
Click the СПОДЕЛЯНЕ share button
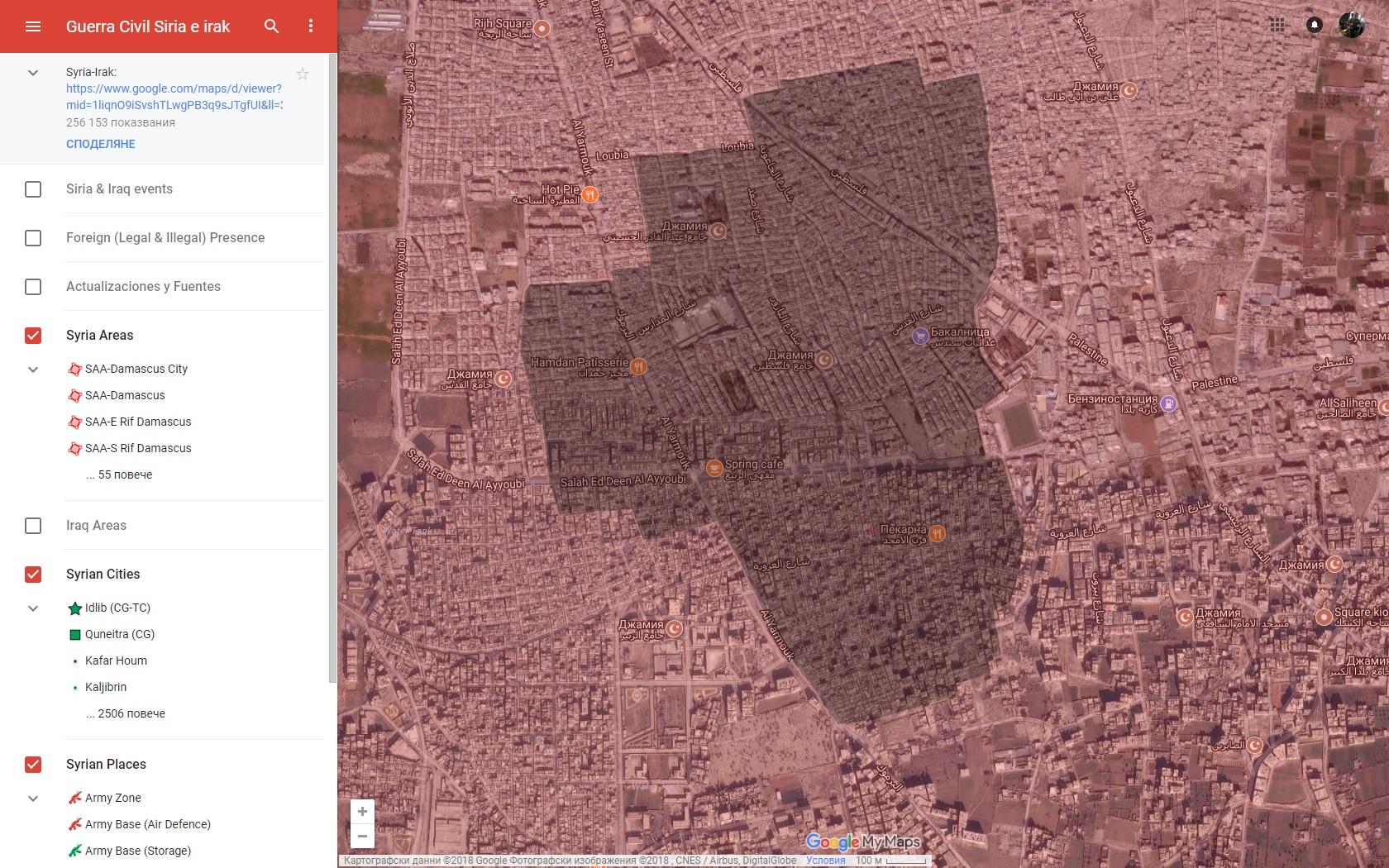(101, 144)
